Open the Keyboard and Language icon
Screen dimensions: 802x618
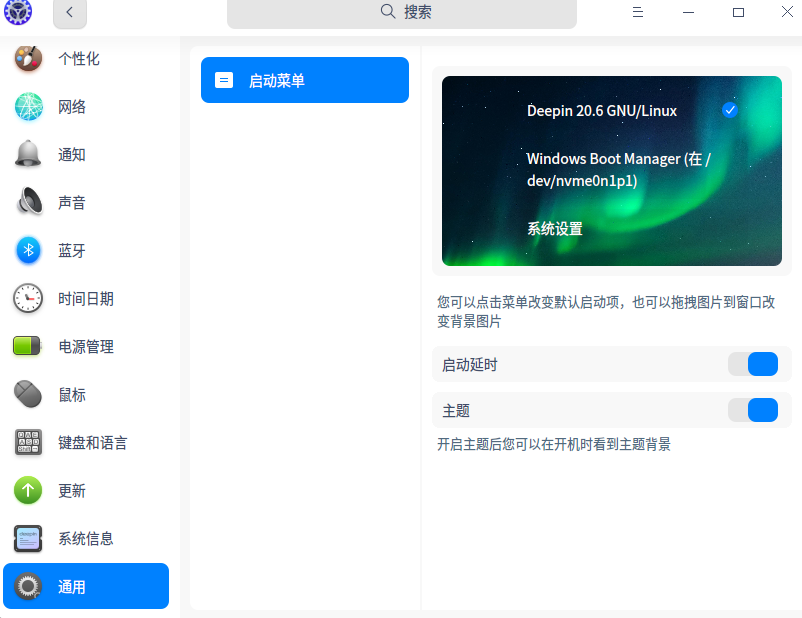[x=28, y=442]
